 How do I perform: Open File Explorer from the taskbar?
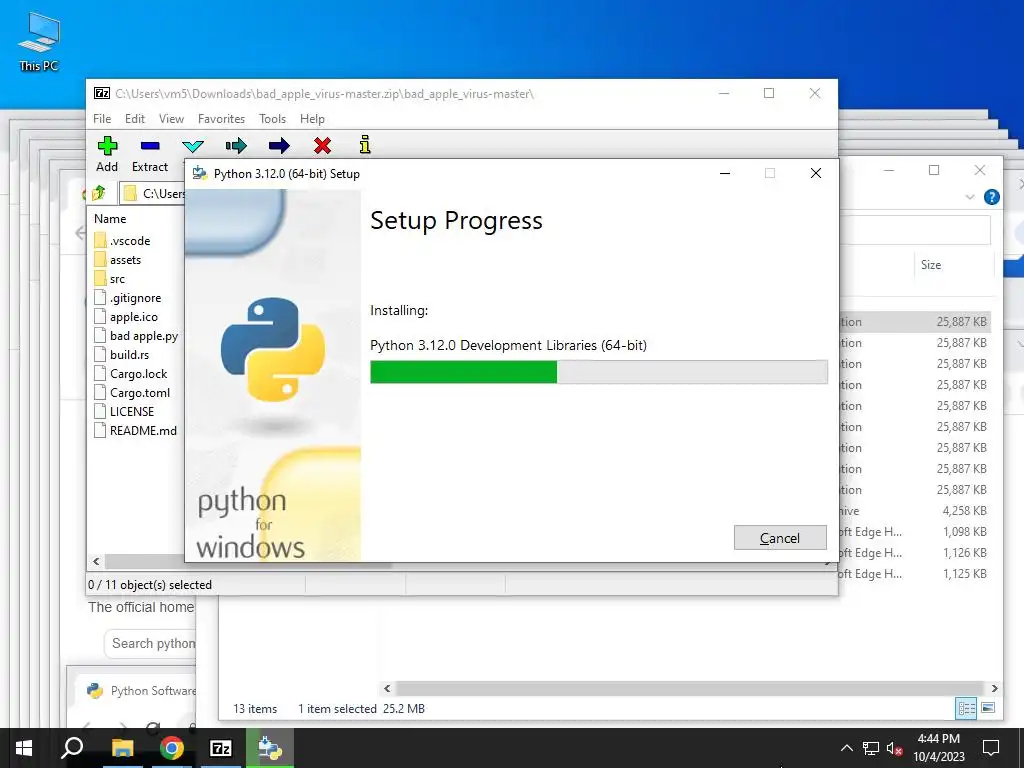pos(122,748)
